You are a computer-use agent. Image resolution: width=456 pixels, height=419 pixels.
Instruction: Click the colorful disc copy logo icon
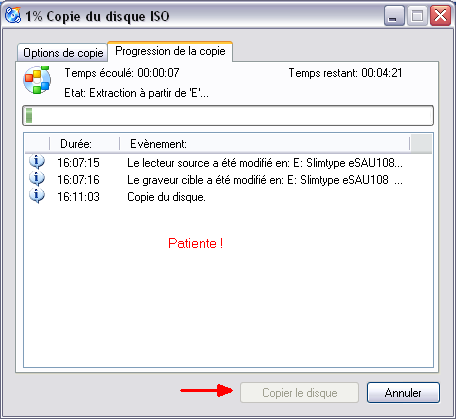coord(37,80)
